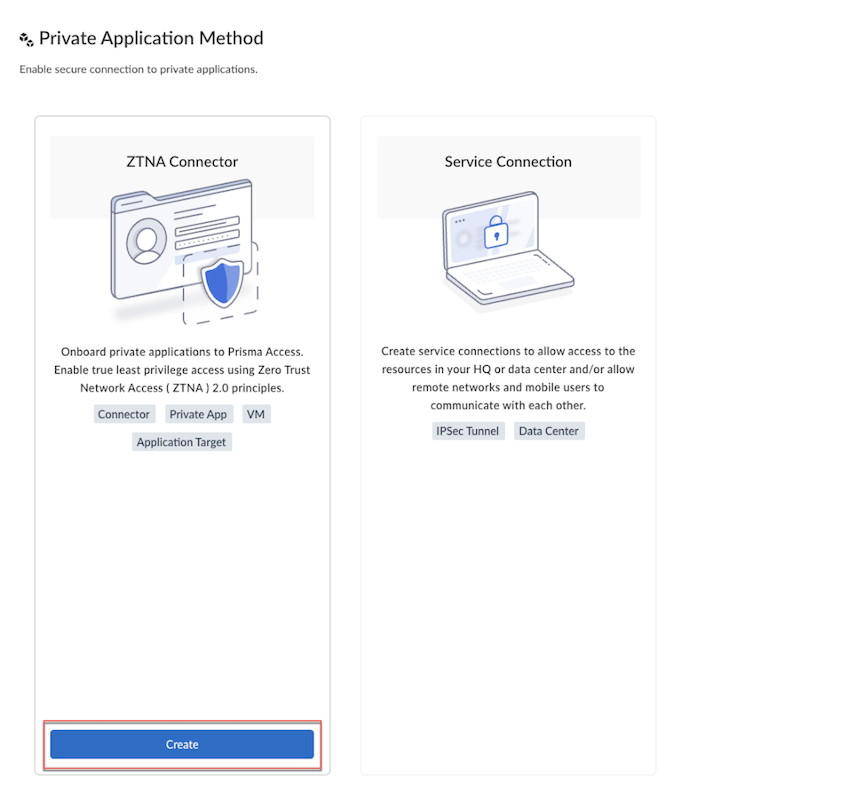Click the Connector tag
The height and width of the screenshot is (796, 850).
pos(124,414)
